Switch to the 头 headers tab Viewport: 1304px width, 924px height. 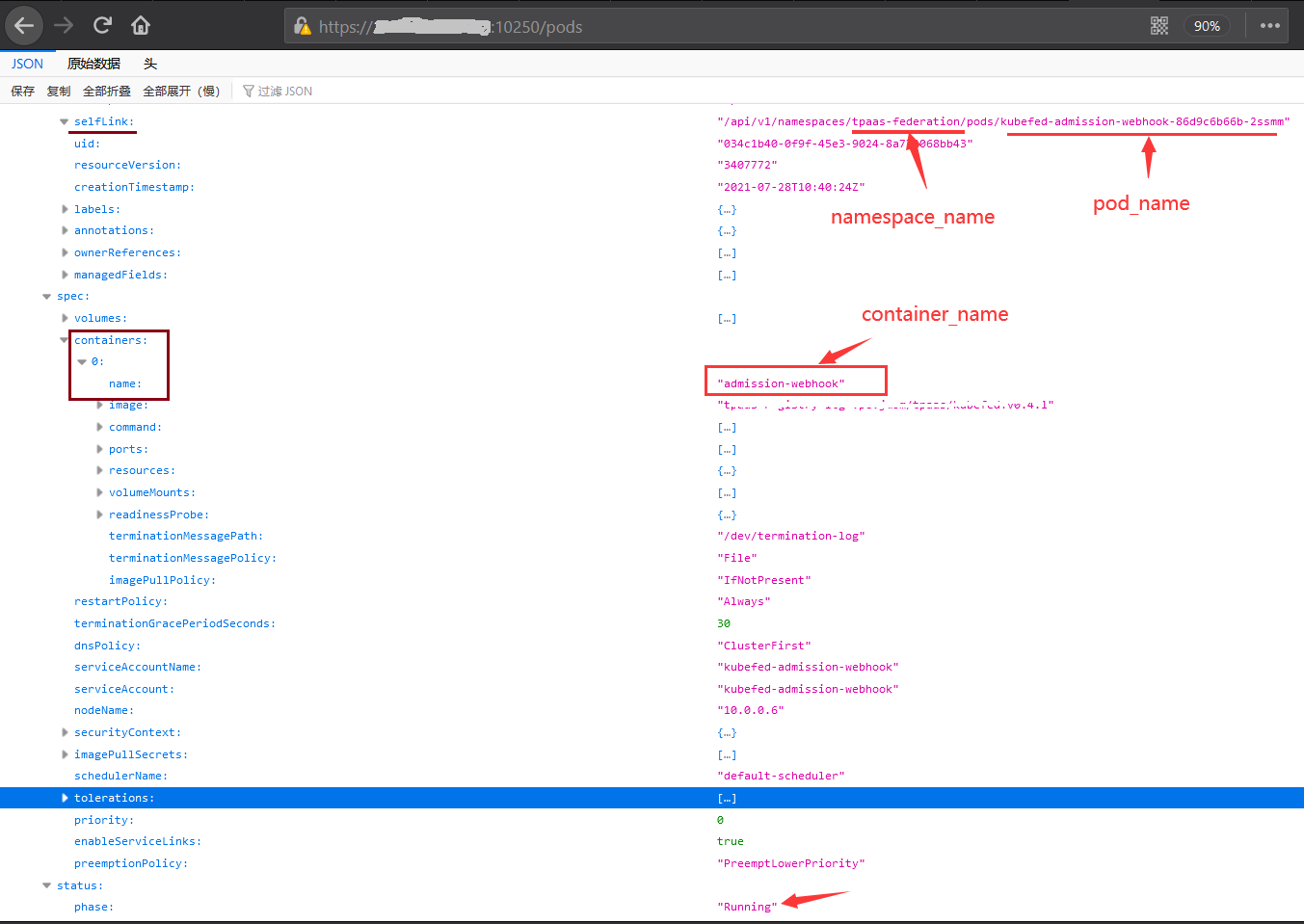(x=149, y=64)
